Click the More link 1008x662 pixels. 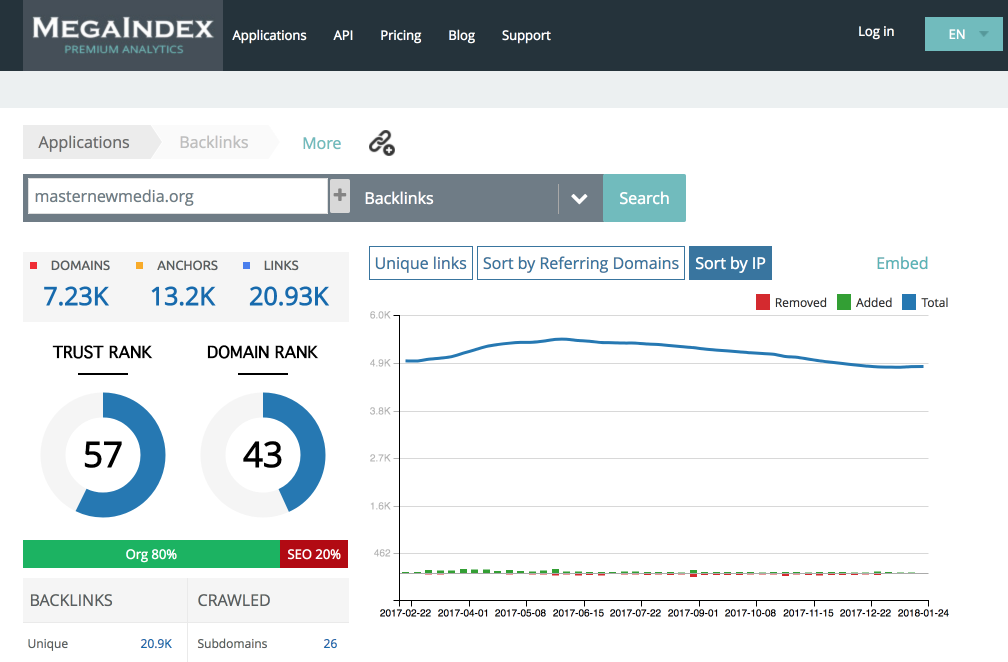[321, 143]
